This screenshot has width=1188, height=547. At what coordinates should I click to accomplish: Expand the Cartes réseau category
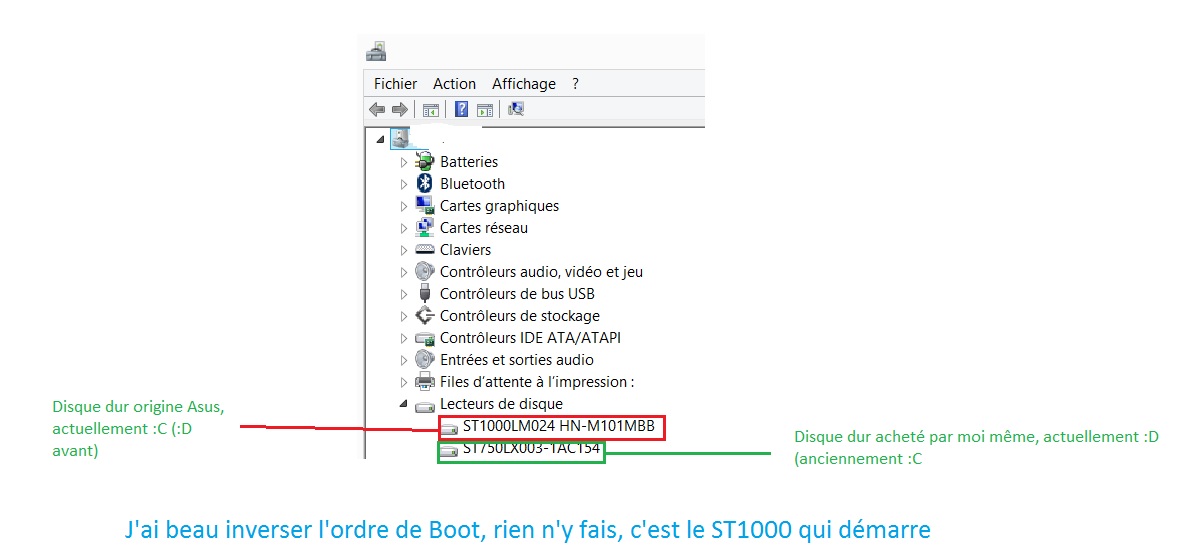pos(404,228)
